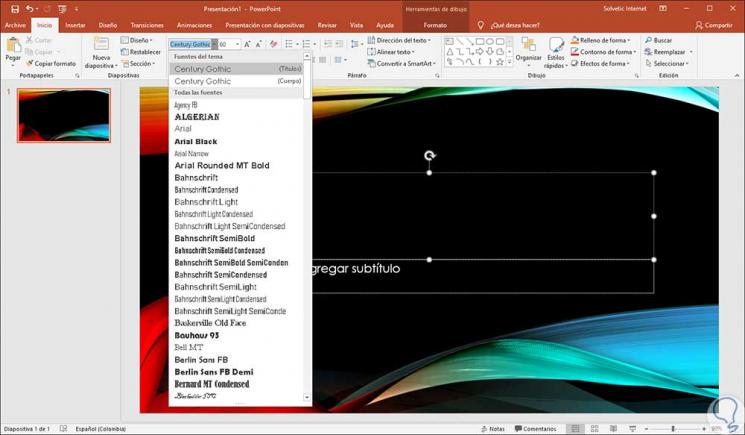Switch to the Animaciones tab
Viewport: 745px width, 435px height.
[x=194, y=25]
